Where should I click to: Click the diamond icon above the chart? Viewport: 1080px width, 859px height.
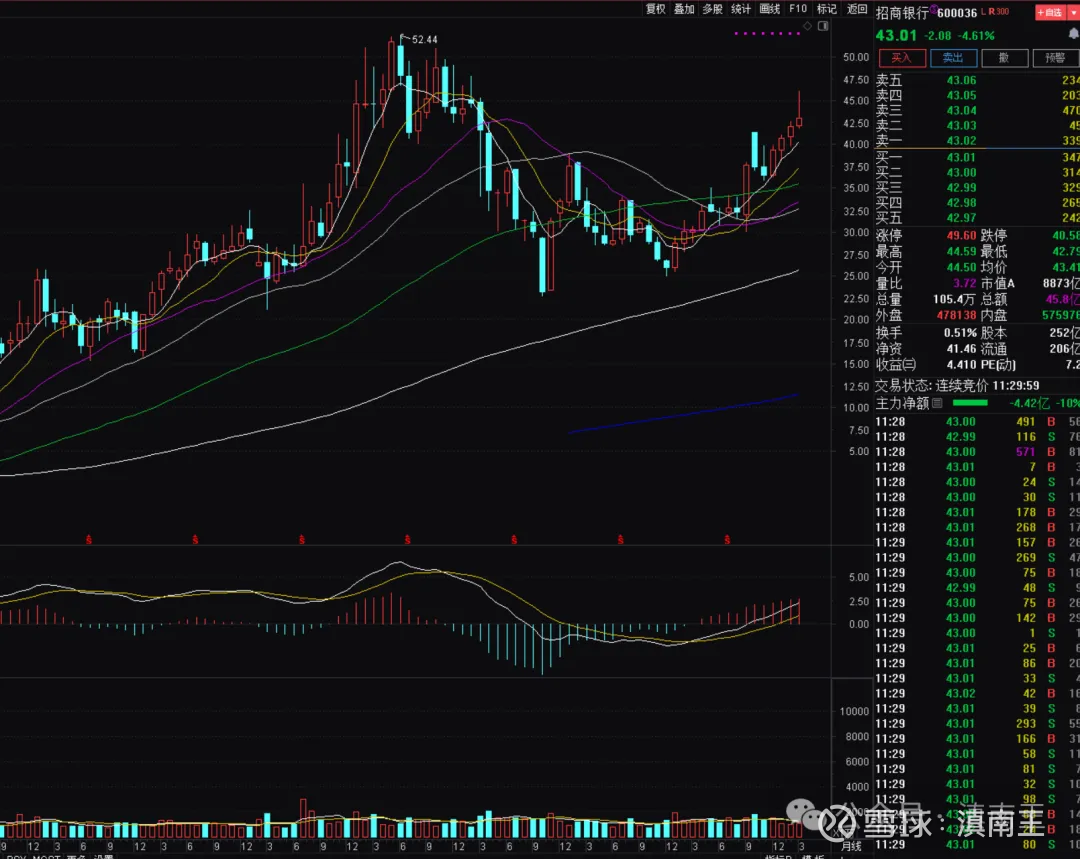tap(807, 26)
